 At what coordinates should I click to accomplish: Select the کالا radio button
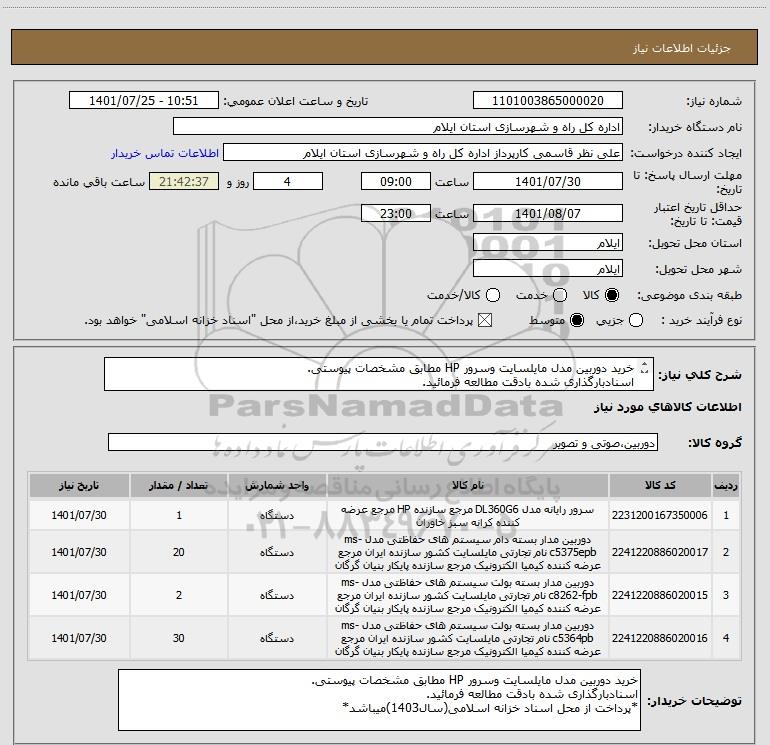pos(612,295)
